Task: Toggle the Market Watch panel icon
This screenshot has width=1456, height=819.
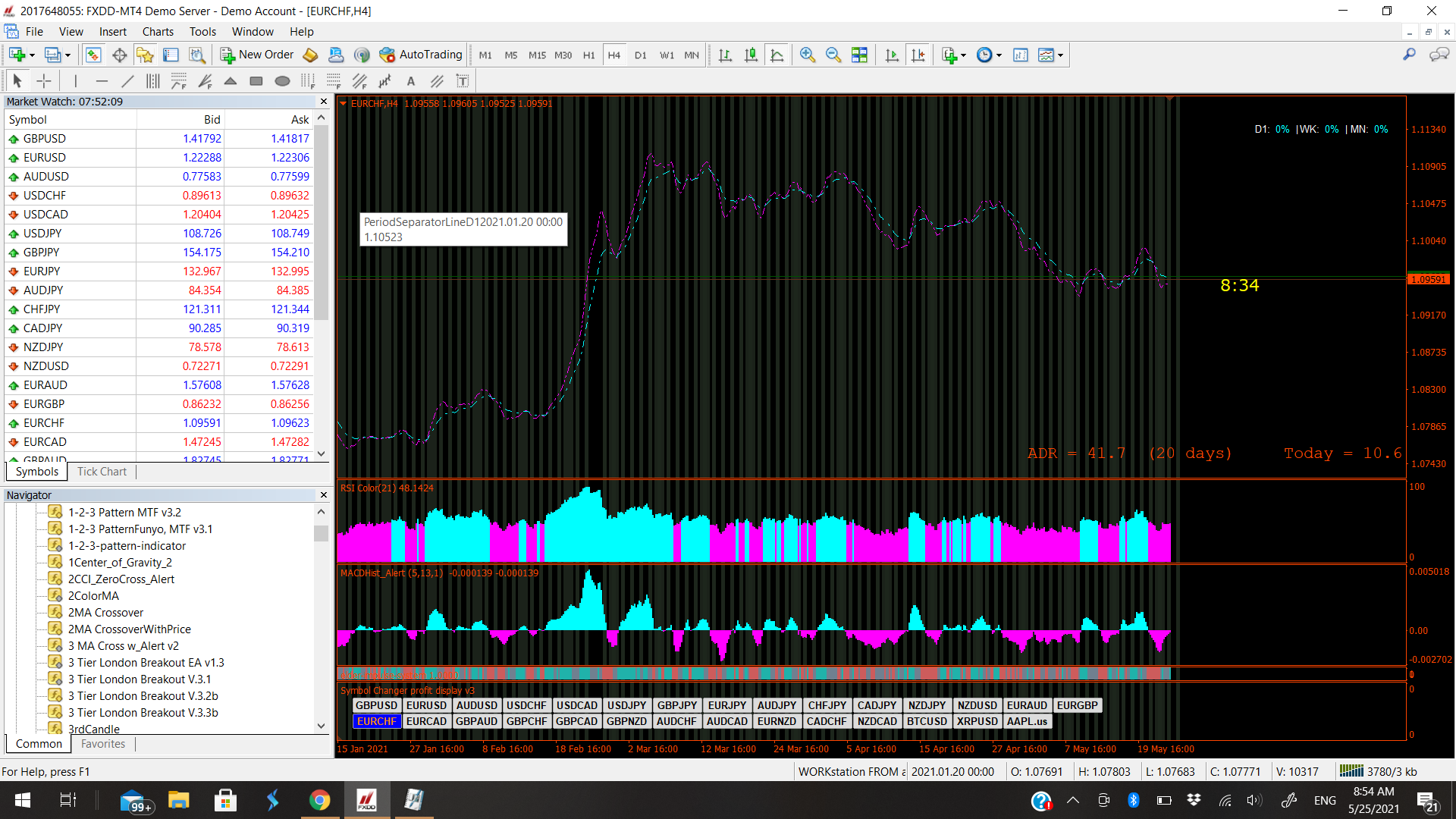Action: click(93, 55)
